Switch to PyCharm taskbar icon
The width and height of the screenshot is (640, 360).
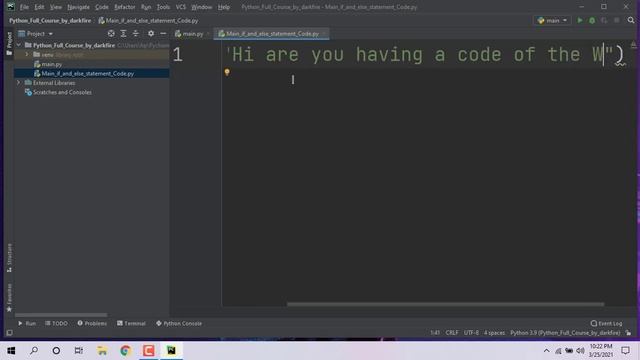coord(171,351)
